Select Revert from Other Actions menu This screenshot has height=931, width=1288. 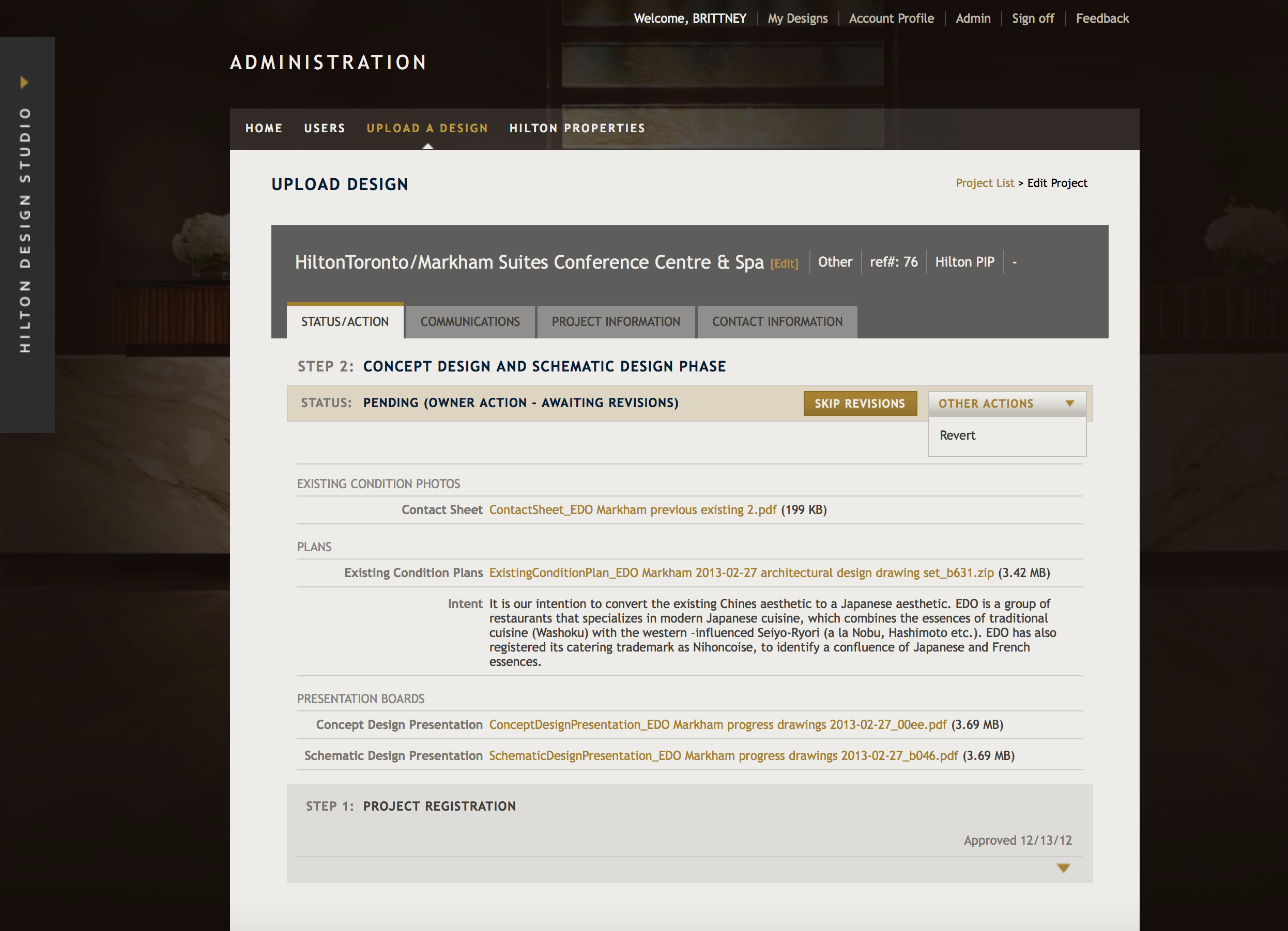click(x=958, y=436)
